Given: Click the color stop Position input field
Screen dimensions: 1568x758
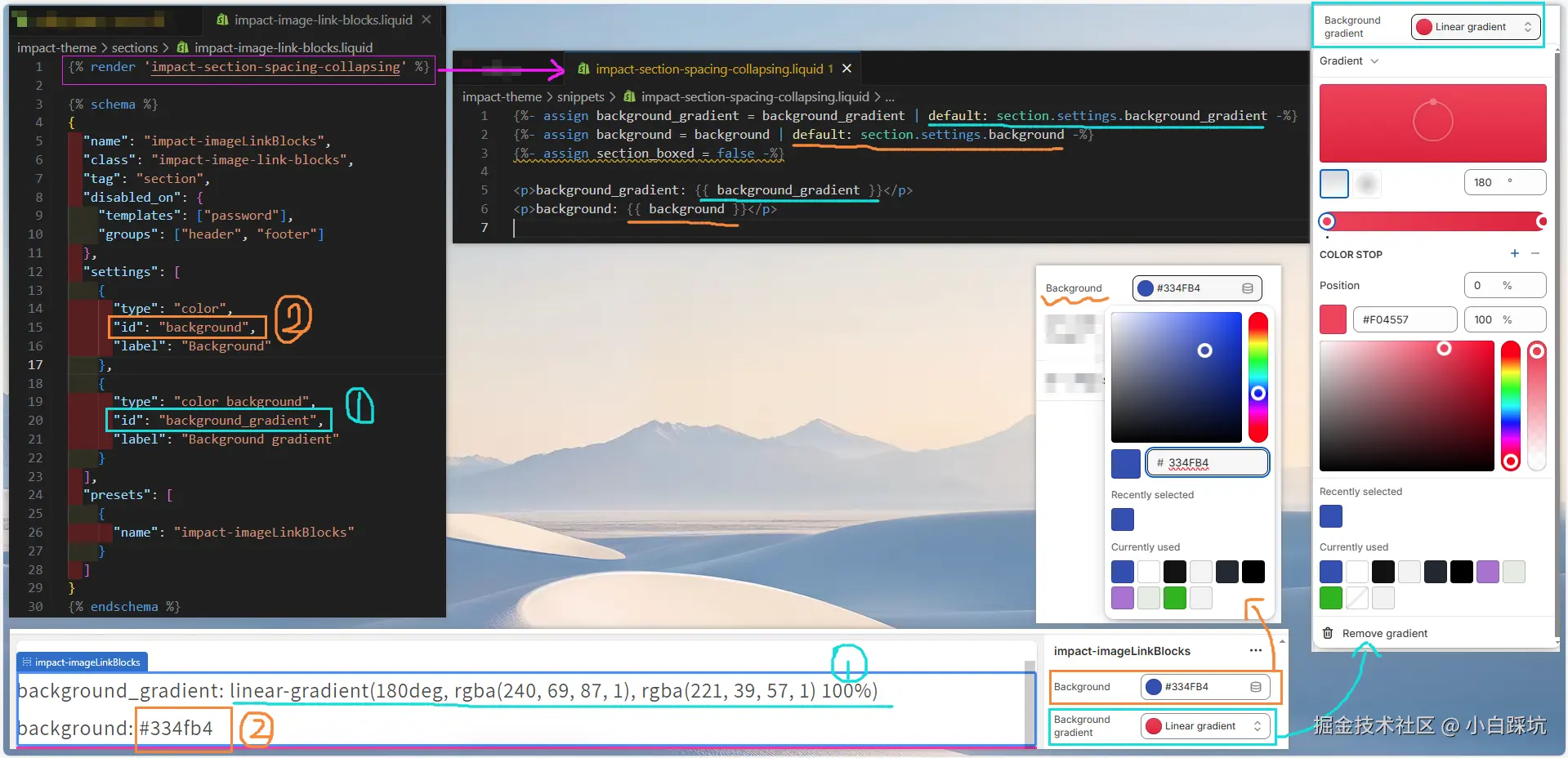Looking at the screenshot, I should [1505, 286].
